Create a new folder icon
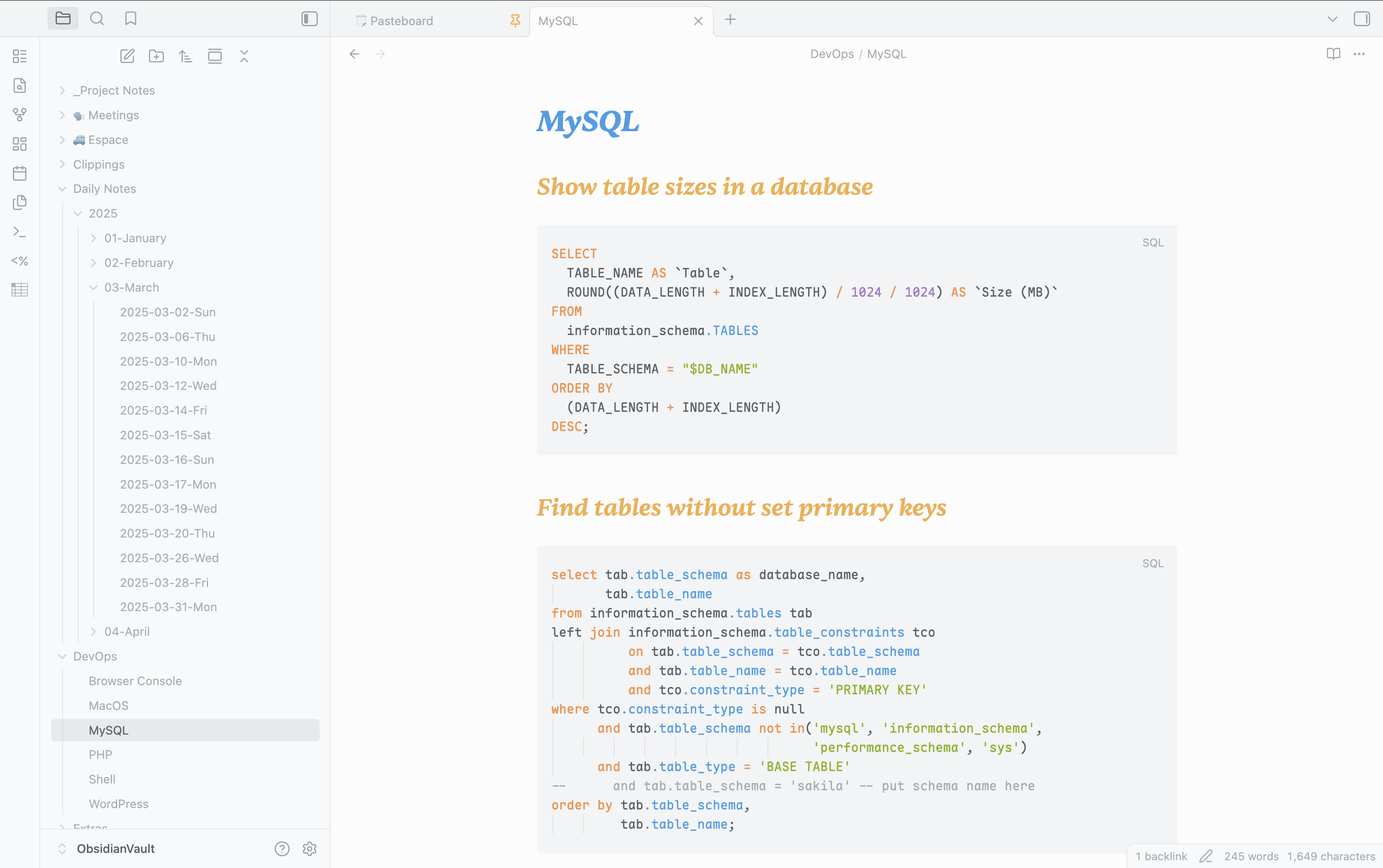This screenshot has height=868, width=1383. pos(156,56)
